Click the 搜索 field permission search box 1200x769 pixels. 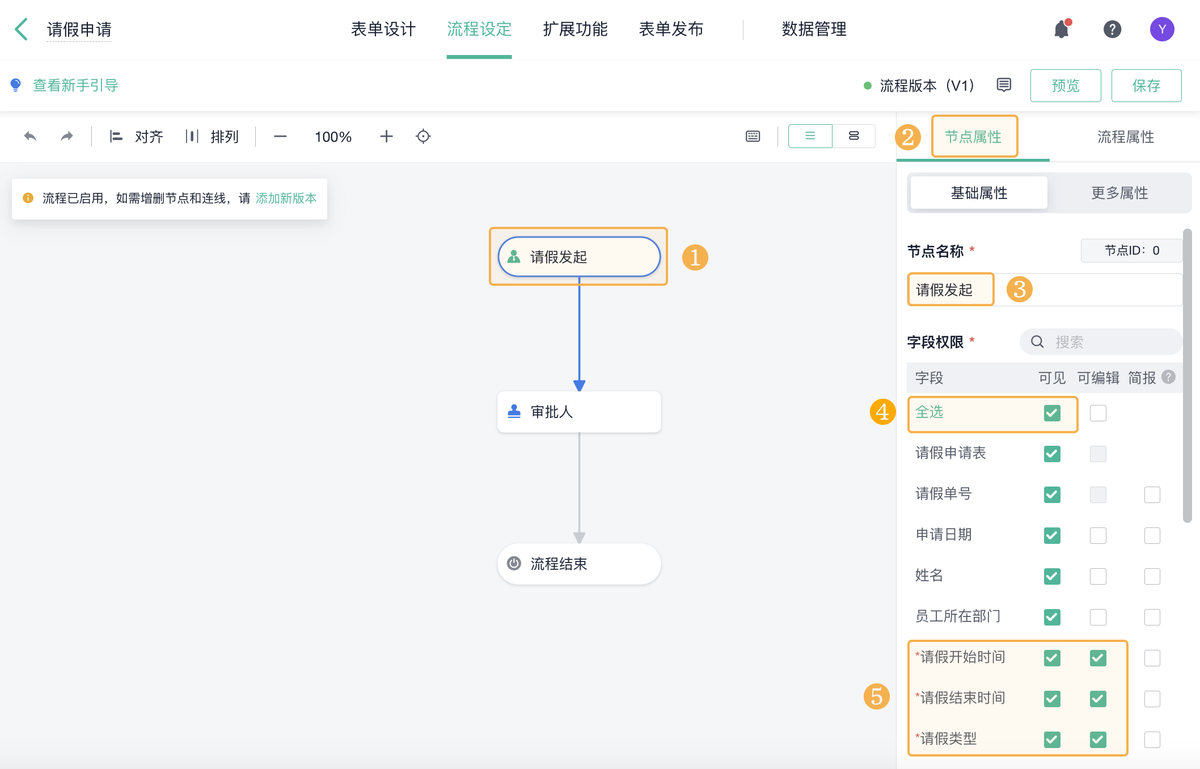coord(1100,342)
